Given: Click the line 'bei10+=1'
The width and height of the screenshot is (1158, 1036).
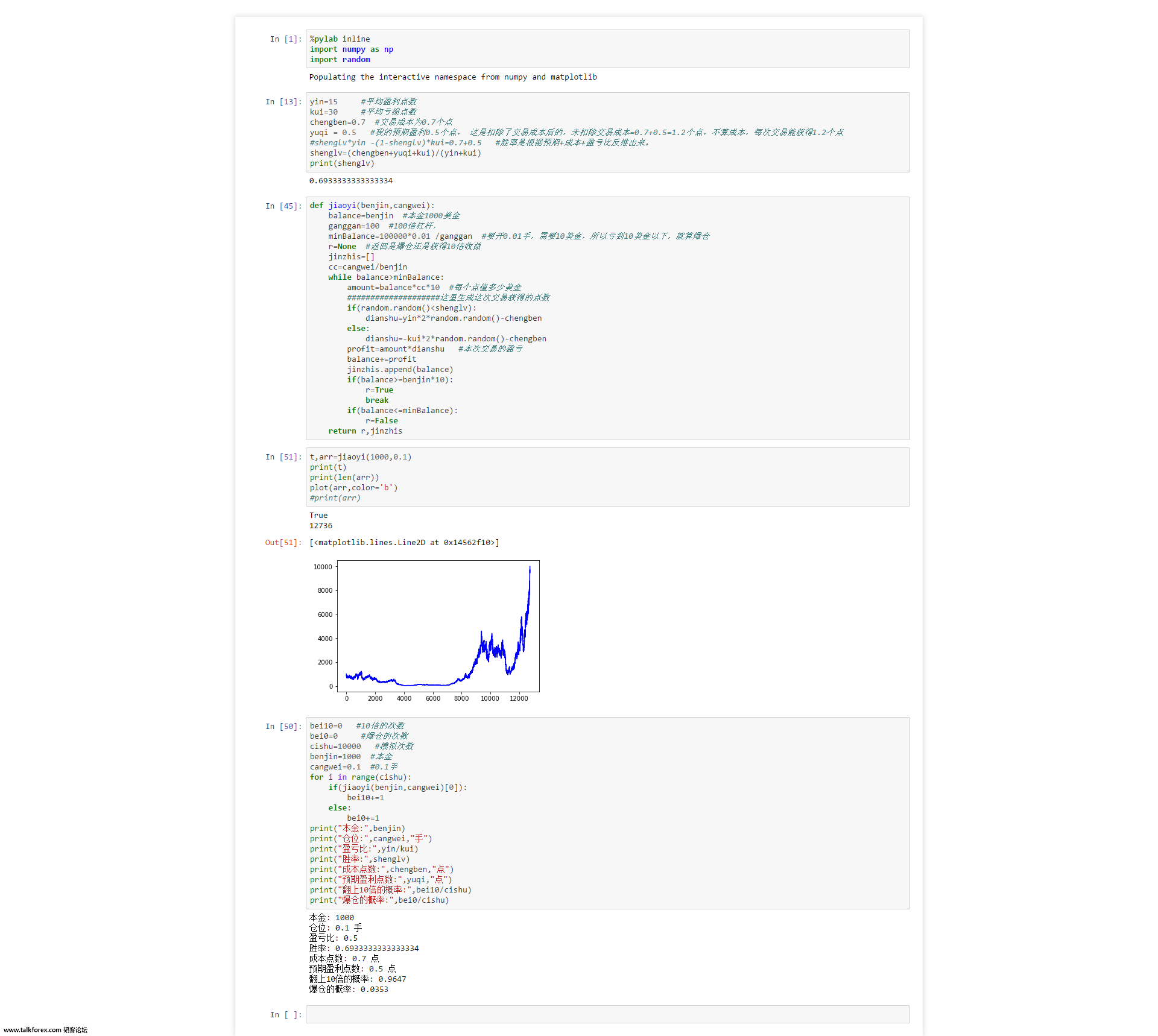Looking at the screenshot, I should (x=365, y=798).
